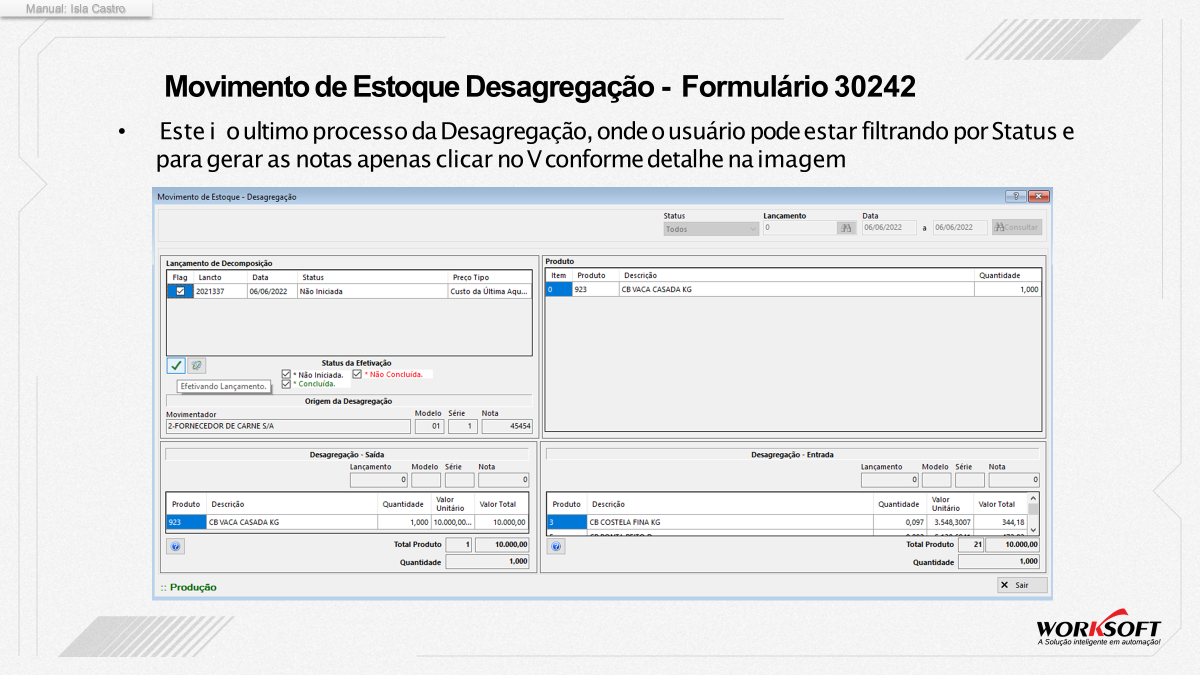Select CB COSTELA FINA KG row in Entrada table
Viewport: 1200px width, 675px height.
tap(730, 522)
